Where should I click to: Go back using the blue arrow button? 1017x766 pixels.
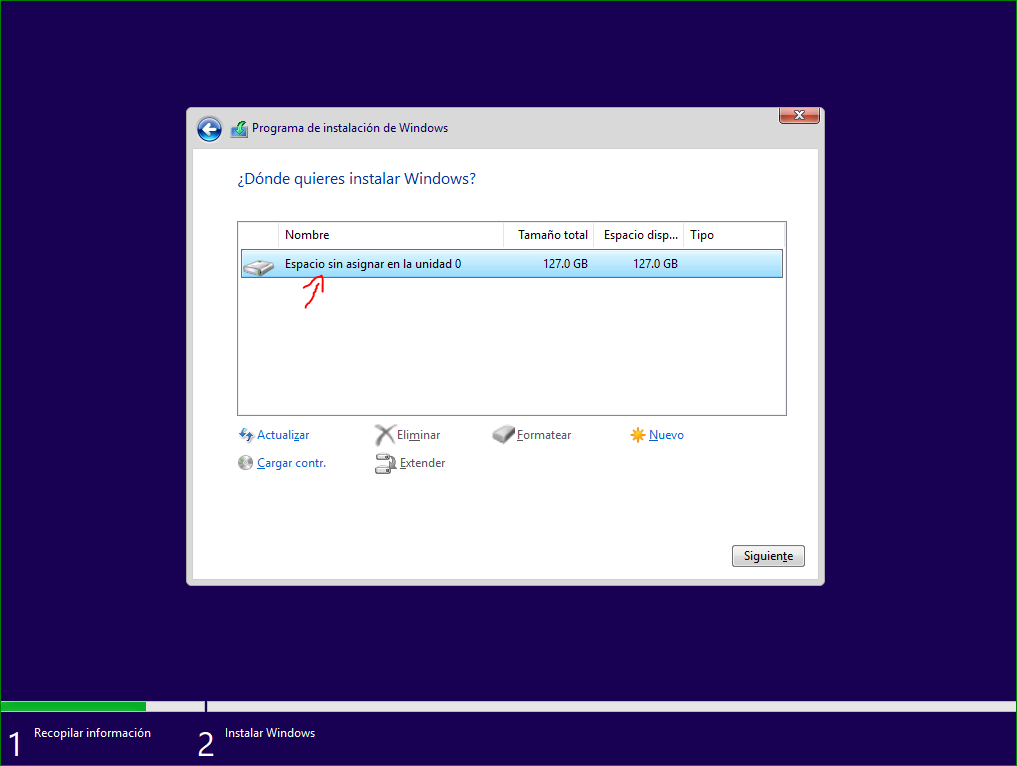209,129
